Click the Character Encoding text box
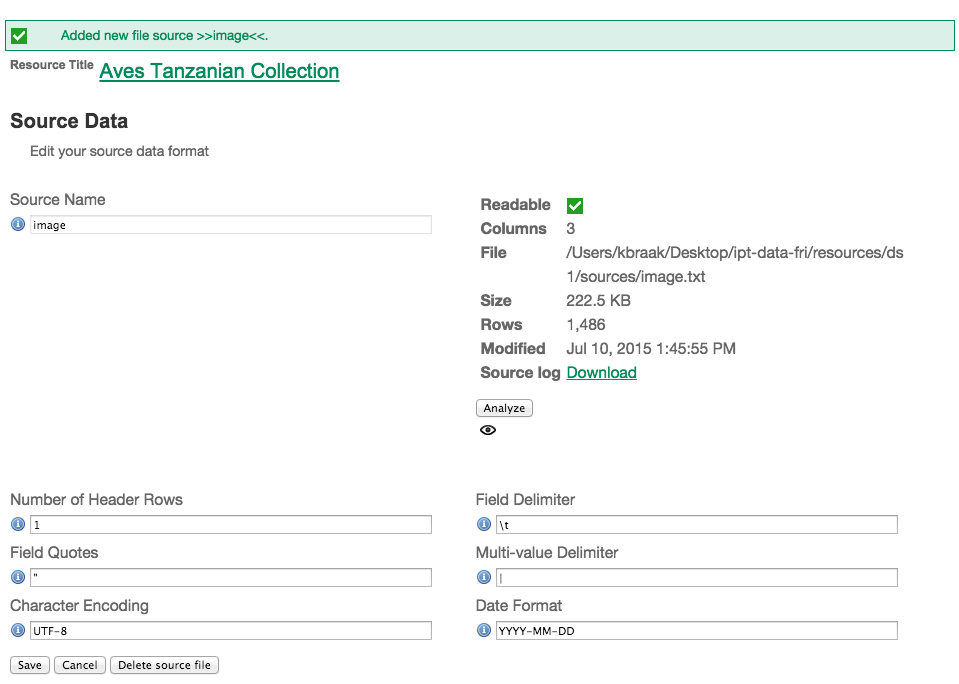This screenshot has height=684, width=959. [231, 631]
